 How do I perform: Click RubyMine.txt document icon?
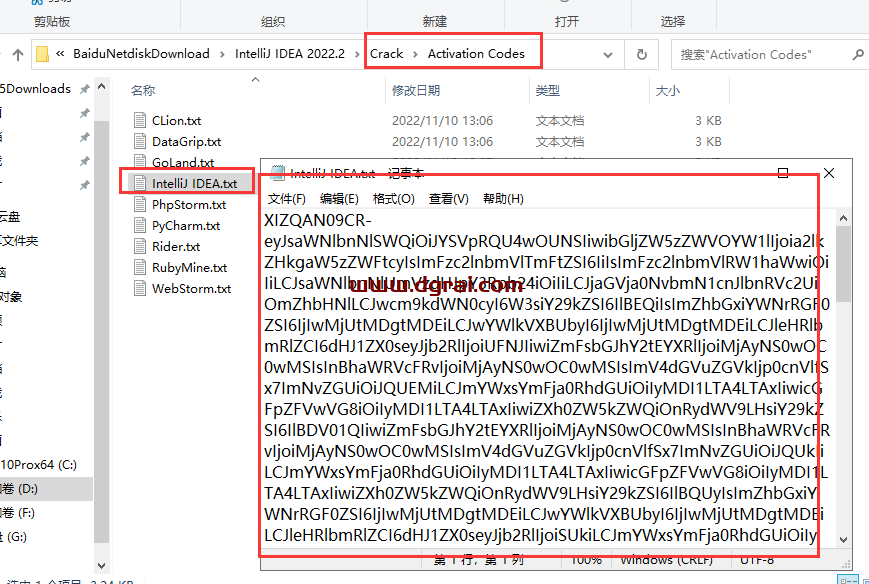point(140,267)
